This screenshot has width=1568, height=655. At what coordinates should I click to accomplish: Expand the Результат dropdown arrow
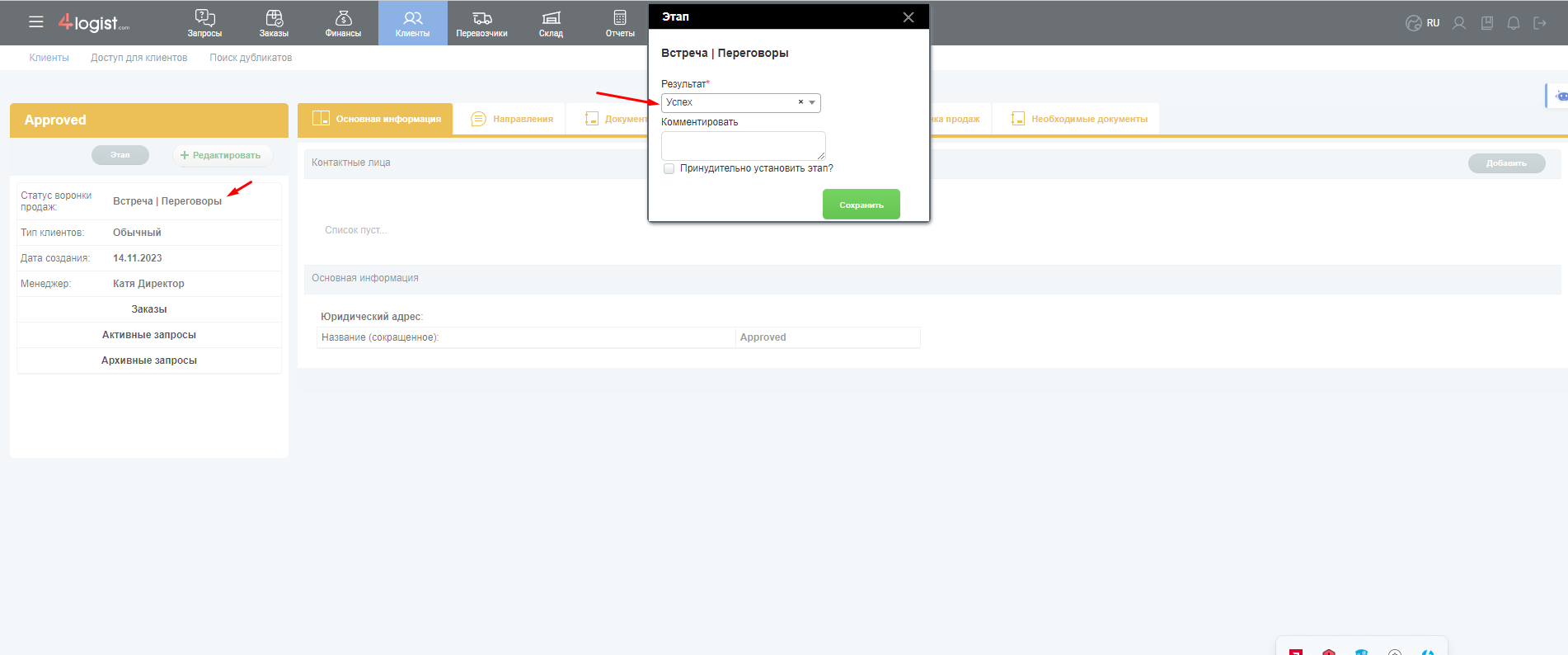coord(812,102)
